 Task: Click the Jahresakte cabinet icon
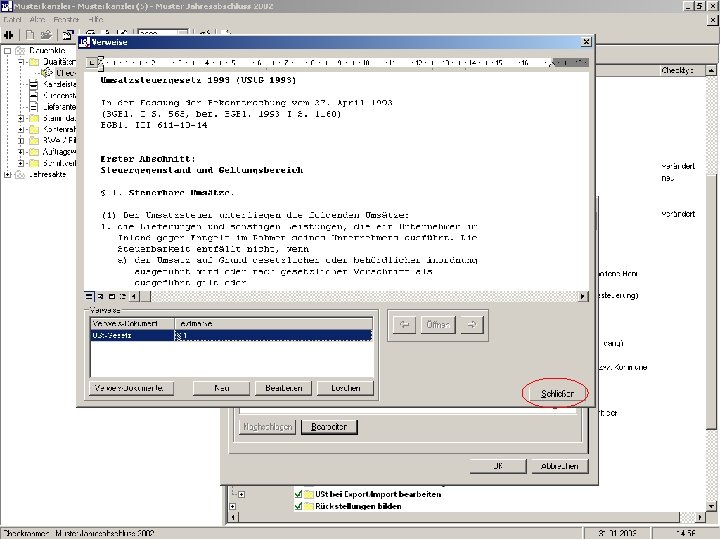[x=20, y=174]
